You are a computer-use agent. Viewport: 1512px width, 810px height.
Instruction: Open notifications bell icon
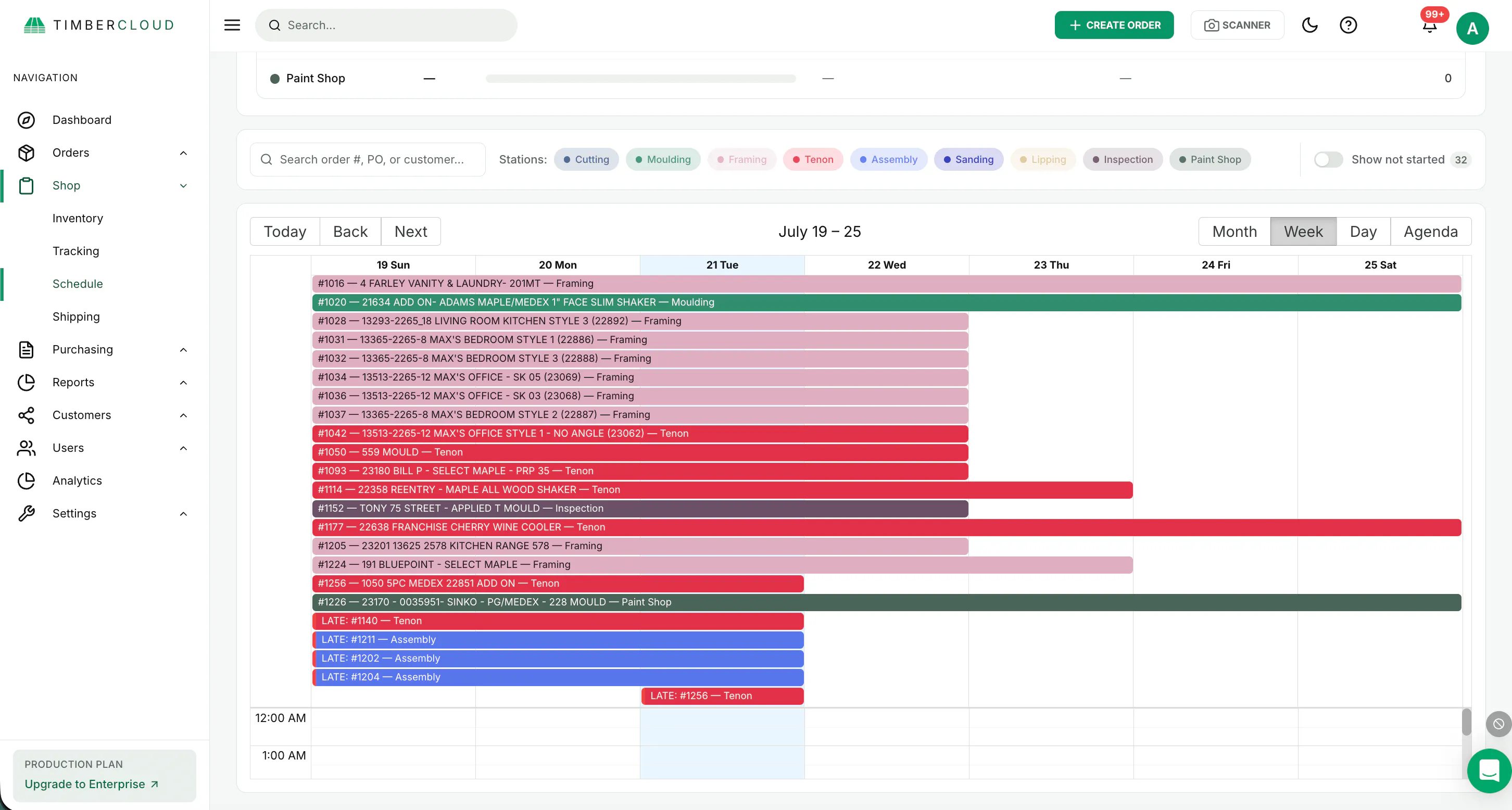click(x=1429, y=25)
